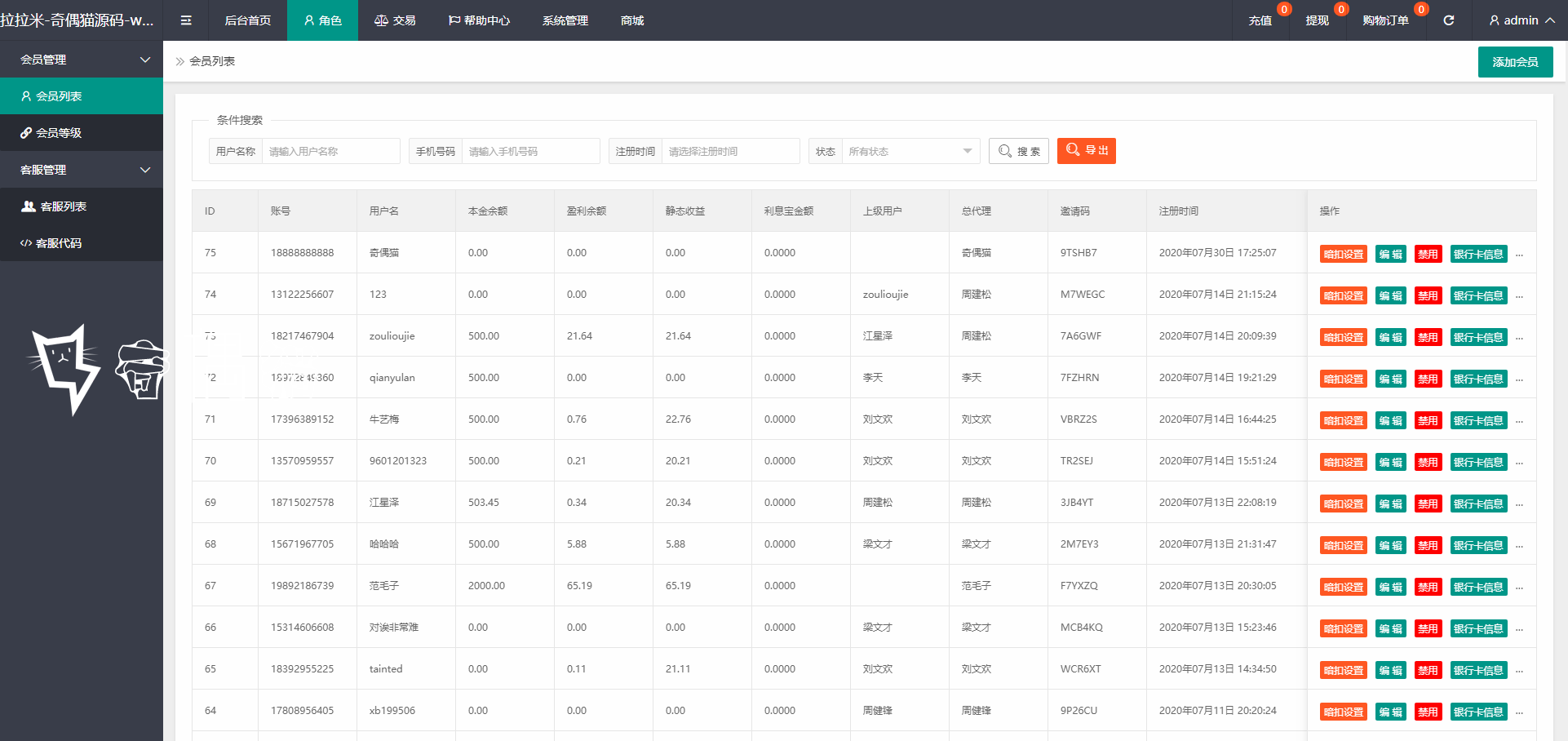This screenshot has height=741, width=1568.
Task: Click 银行卡信息 for qianyulan
Action: pyautogui.click(x=1478, y=379)
